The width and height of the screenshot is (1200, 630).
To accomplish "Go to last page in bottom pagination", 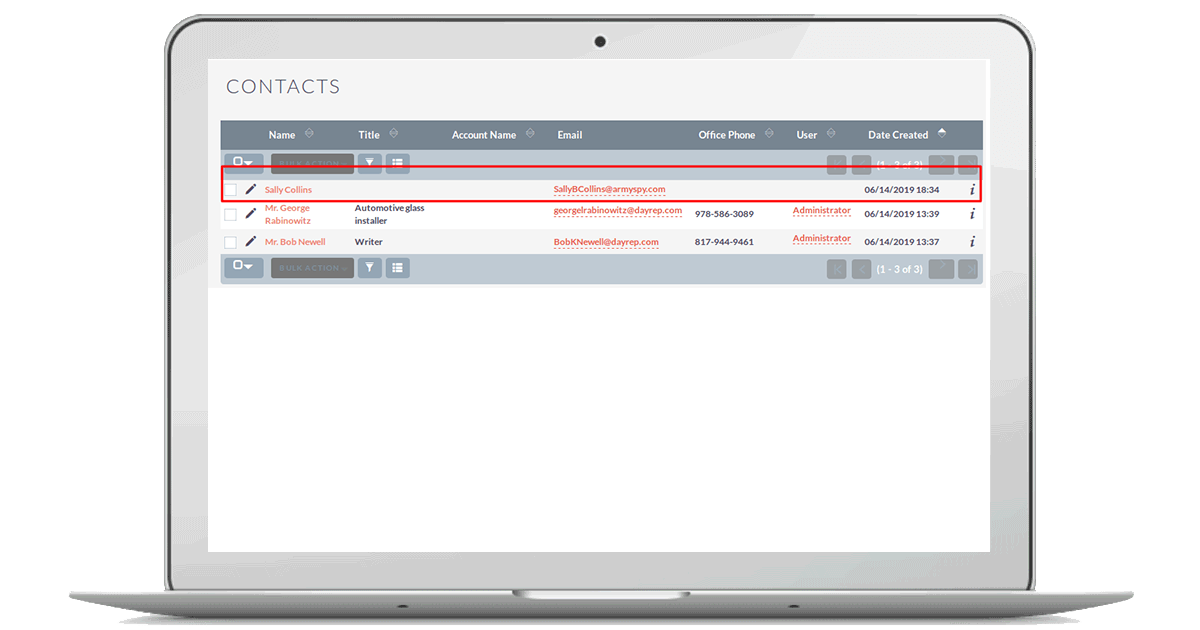I will (967, 268).
